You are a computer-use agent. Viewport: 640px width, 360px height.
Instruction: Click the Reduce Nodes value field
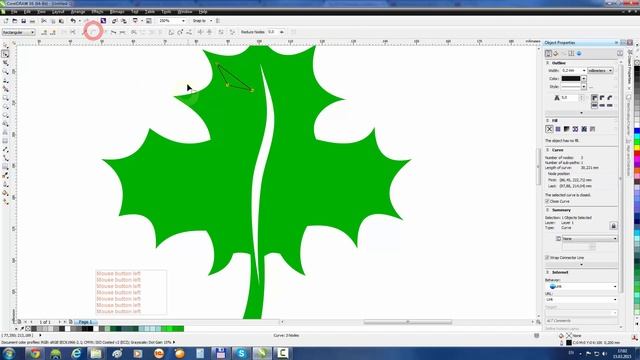coord(273,32)
